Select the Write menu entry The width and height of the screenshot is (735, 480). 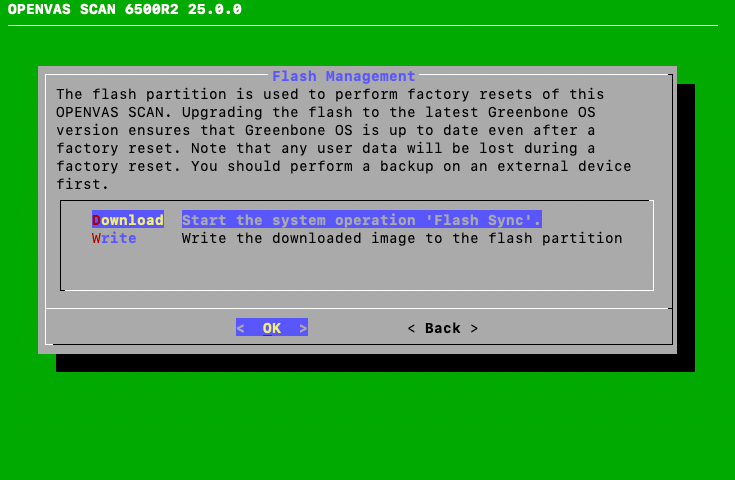pyautogui.click(x=114, y=239)
